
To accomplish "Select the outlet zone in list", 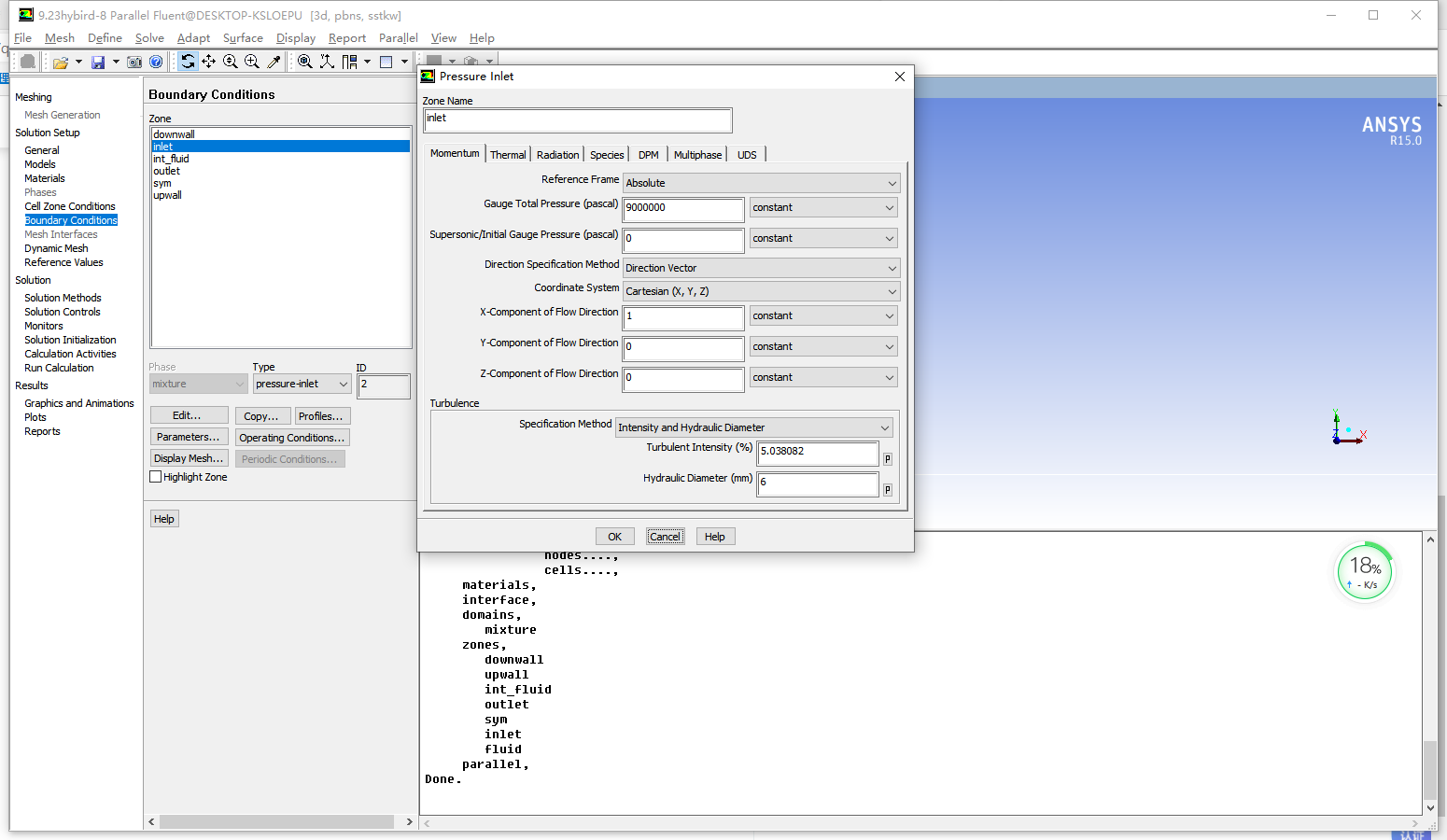I will click(x=167, y=171).
